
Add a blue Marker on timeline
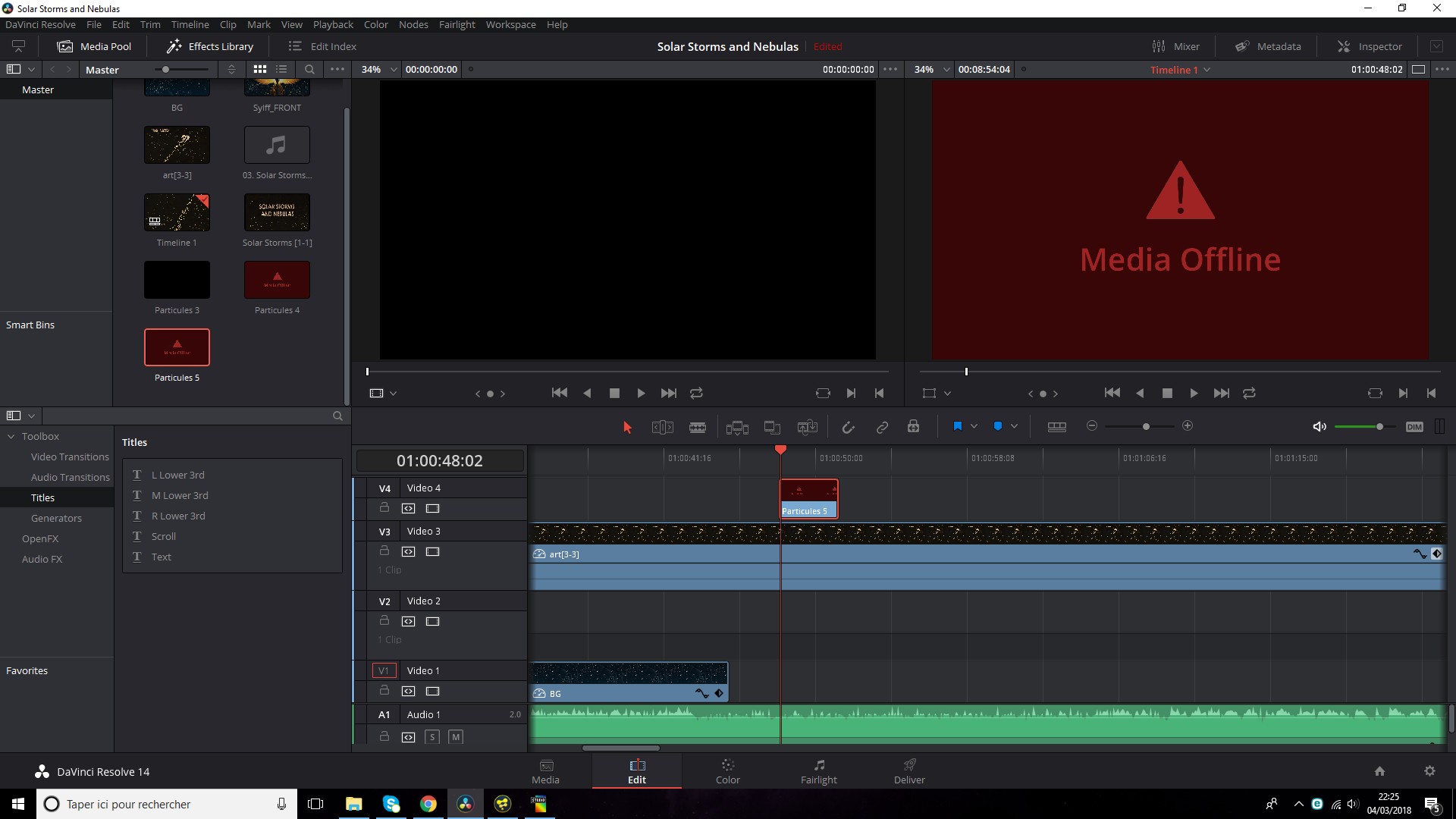pos(998,426)
